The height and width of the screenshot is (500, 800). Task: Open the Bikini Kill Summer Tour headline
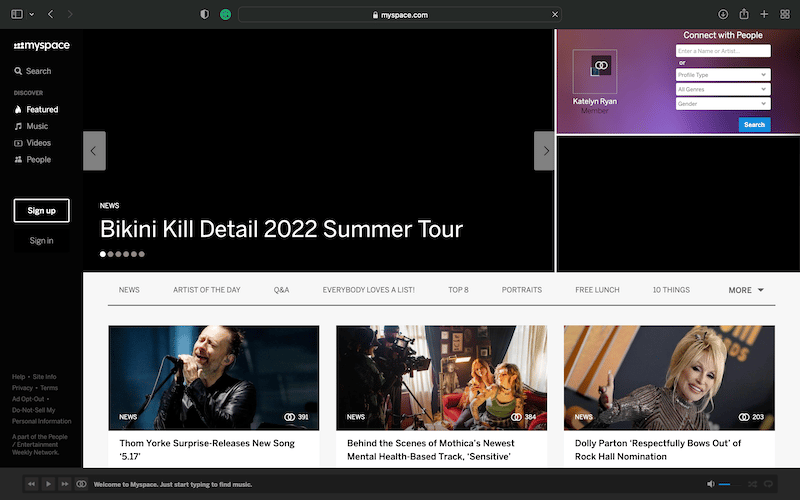point(281,229)
